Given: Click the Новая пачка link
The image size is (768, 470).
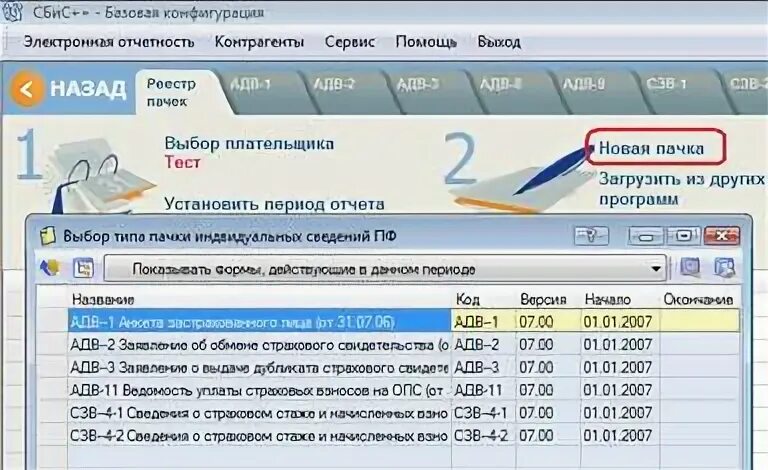Looking at the screenshot, I should coord(651,148).
